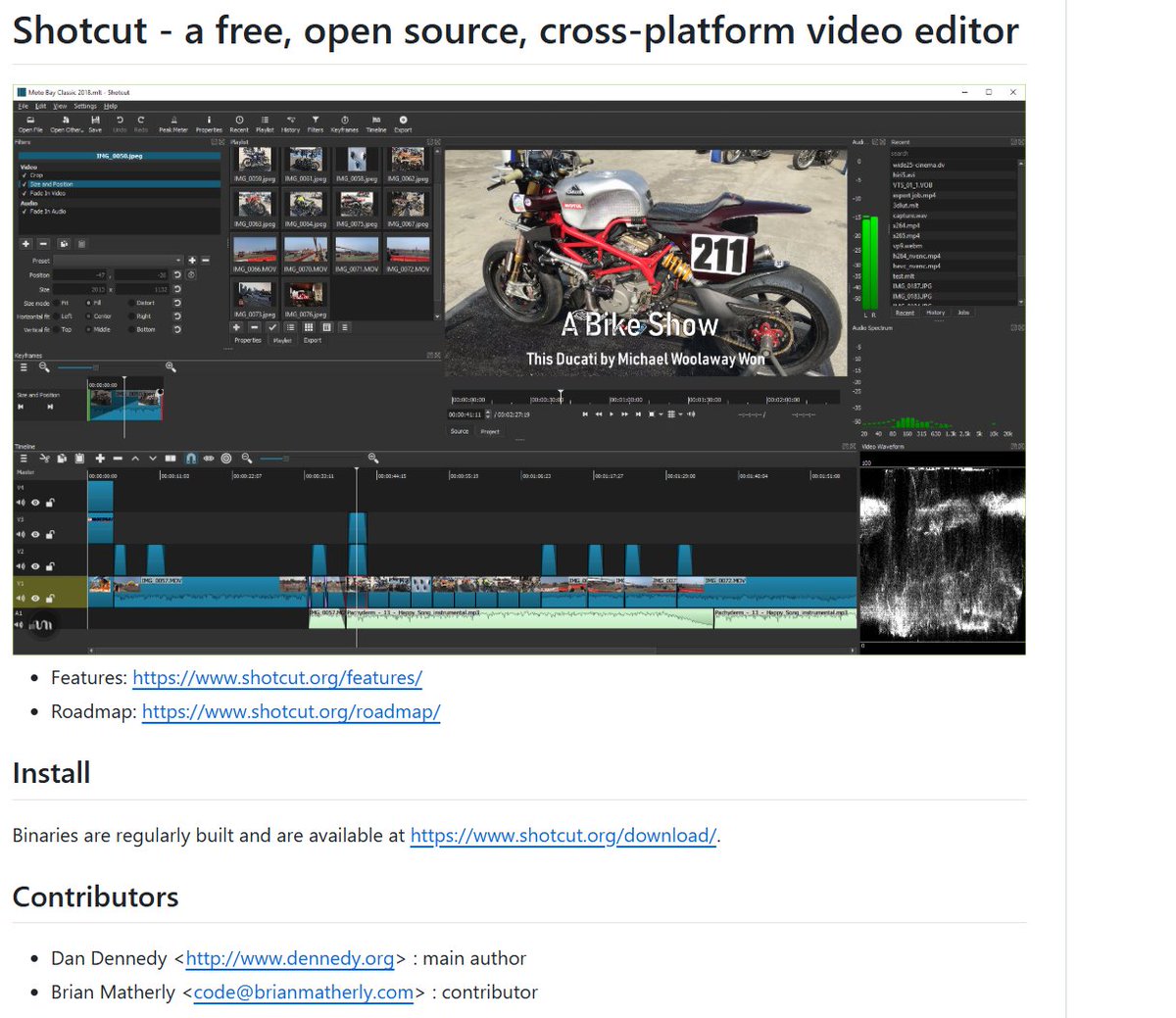
Task: Adjust the keyframes zoom slider
Action: pos(95,367)
